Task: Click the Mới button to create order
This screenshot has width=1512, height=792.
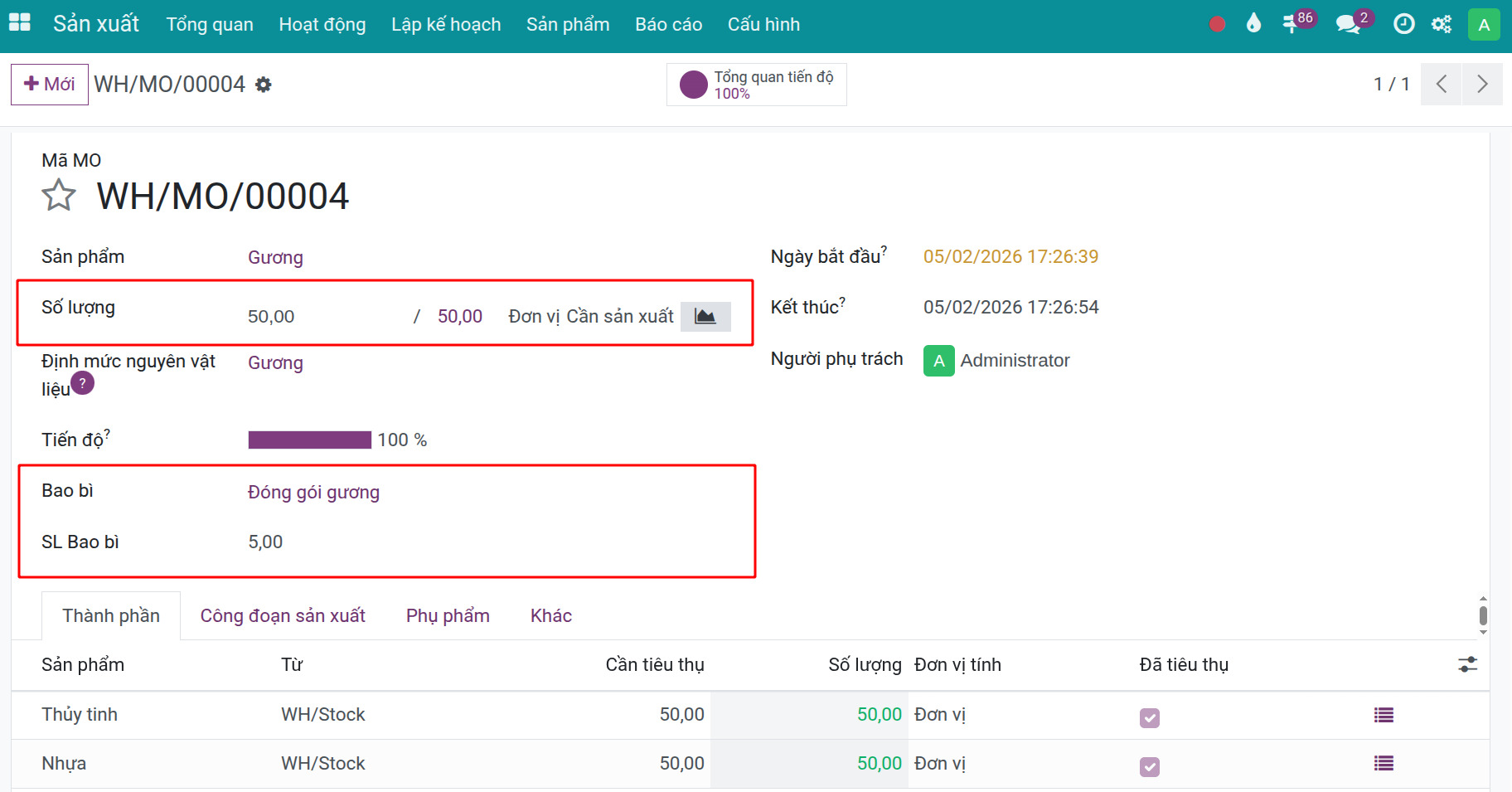Action: click(x=50, y=85)
